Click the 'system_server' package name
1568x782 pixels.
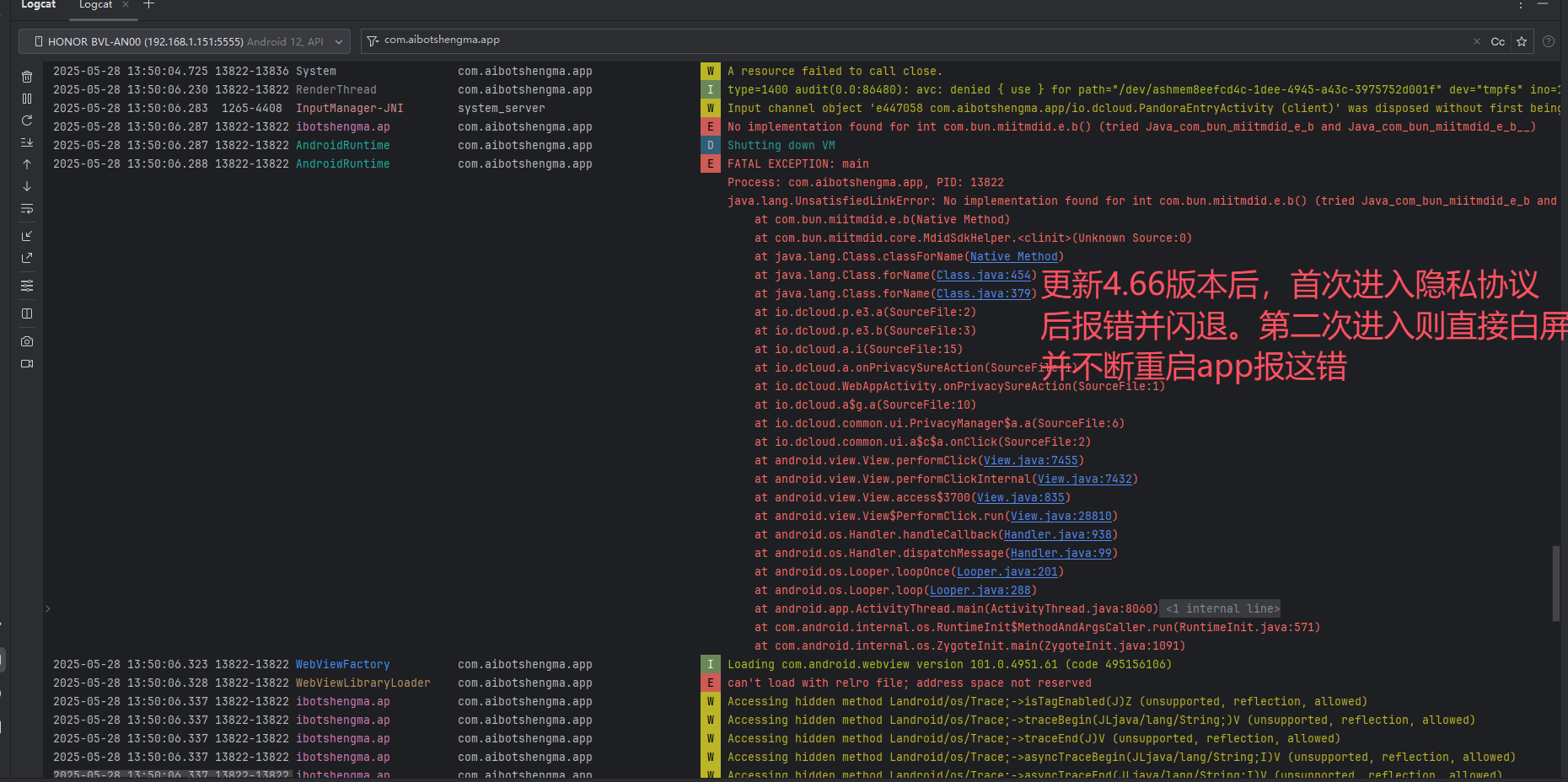[501, 108]
